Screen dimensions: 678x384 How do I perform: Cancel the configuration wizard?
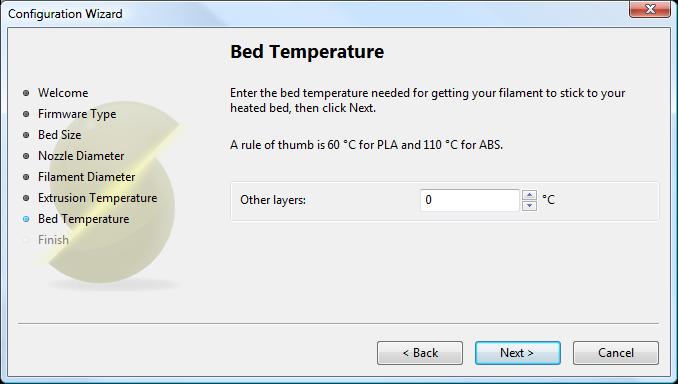tap(616, 353)
